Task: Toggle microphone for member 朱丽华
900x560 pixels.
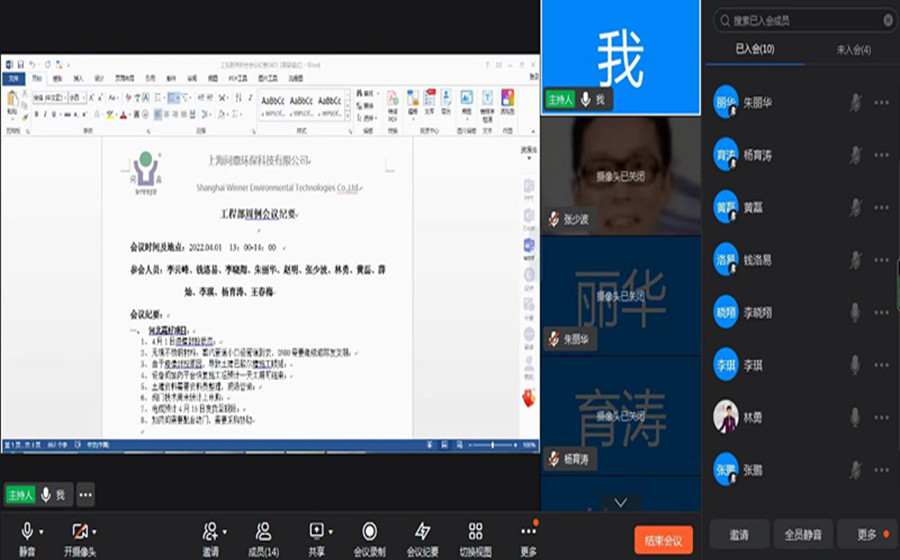Action: 855,102
